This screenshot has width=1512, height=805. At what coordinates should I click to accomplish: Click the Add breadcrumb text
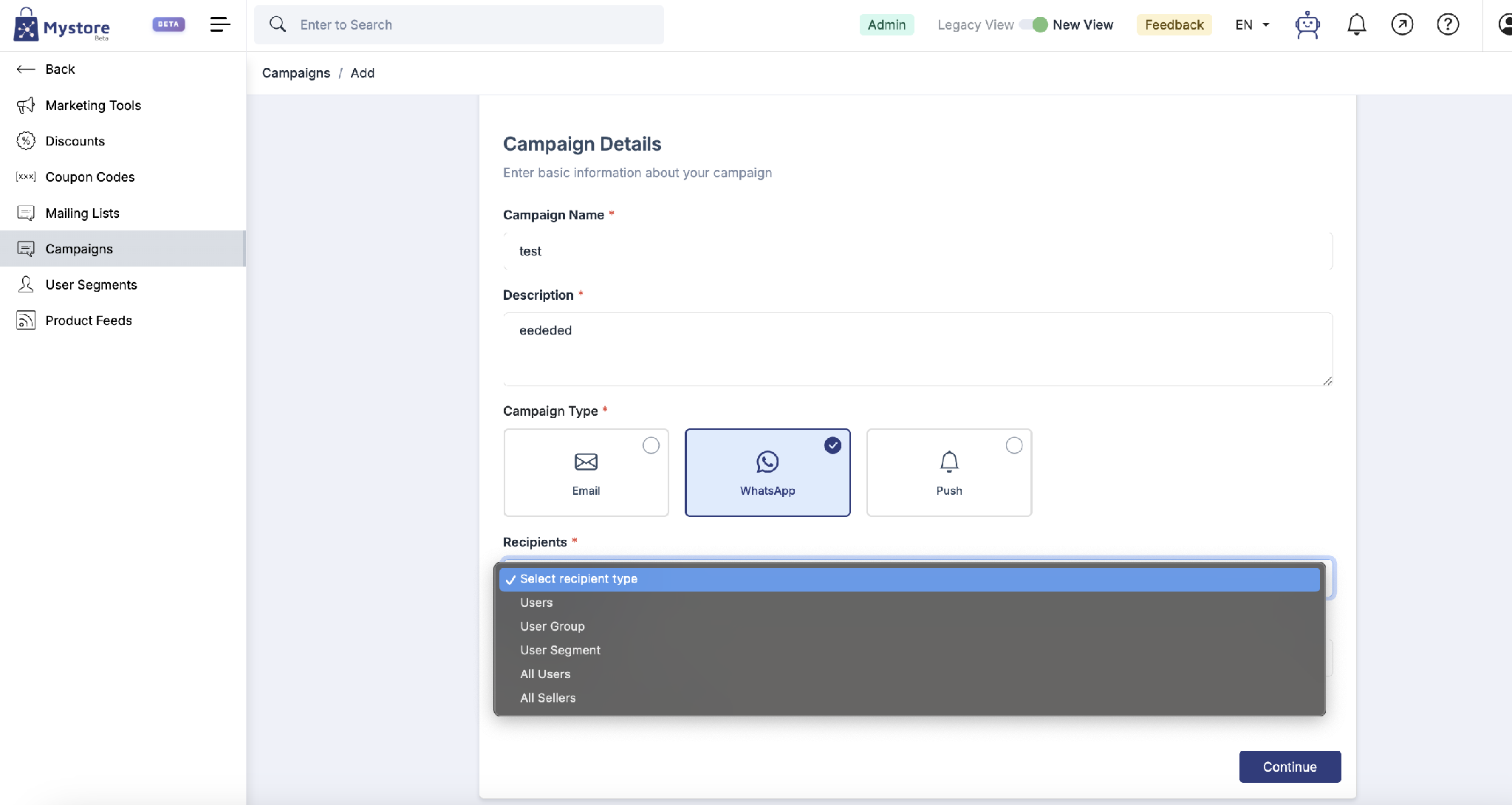click(363, 73)
